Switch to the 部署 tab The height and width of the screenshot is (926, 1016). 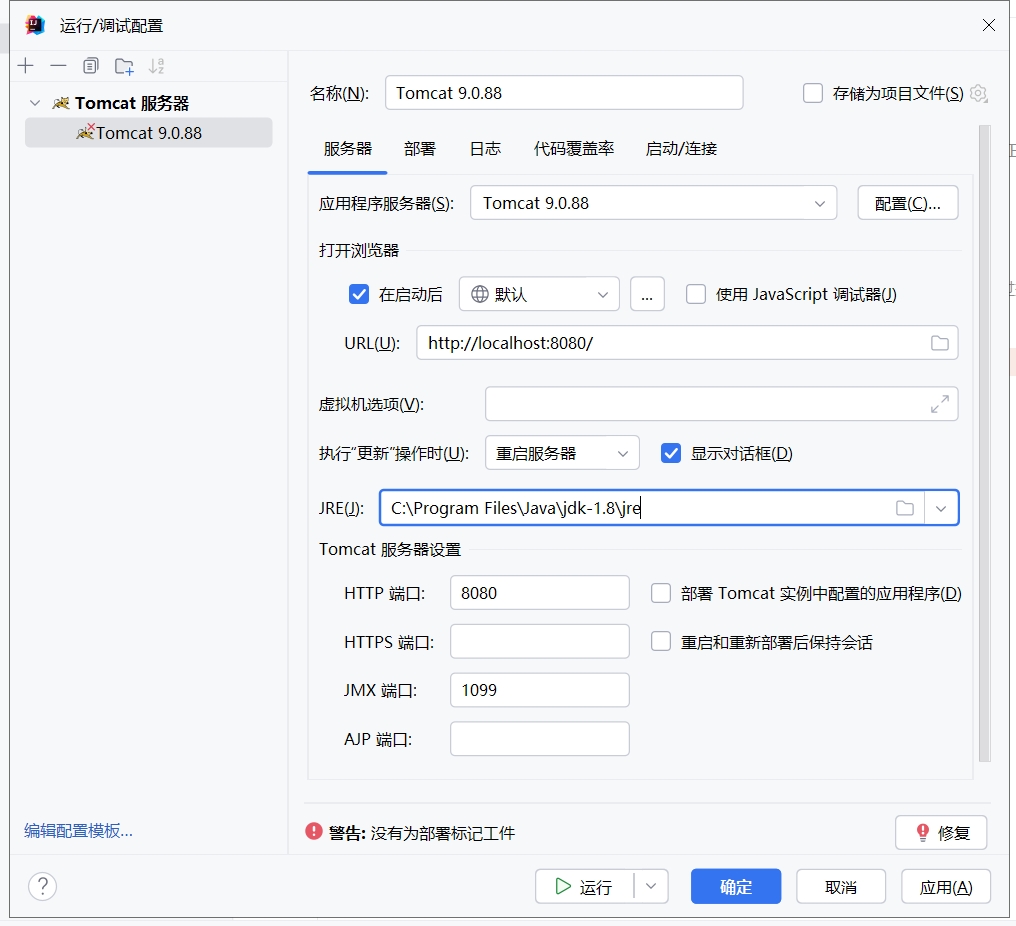(420, 148)
